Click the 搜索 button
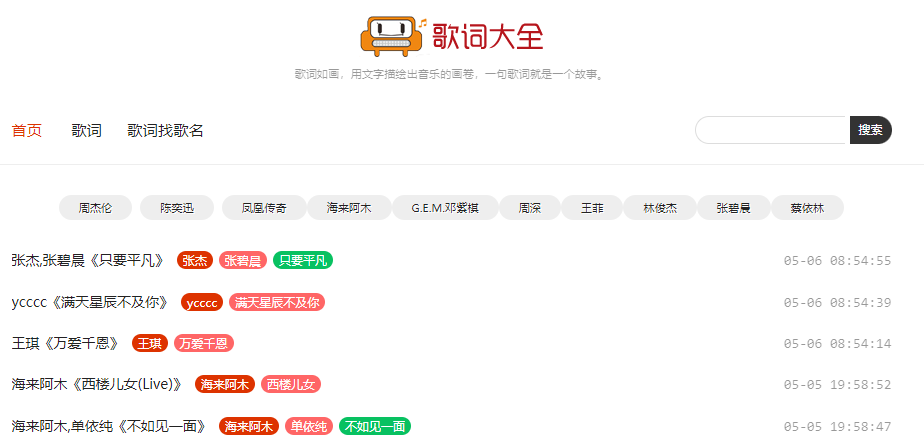924x443 pixels. coord(870,130)
